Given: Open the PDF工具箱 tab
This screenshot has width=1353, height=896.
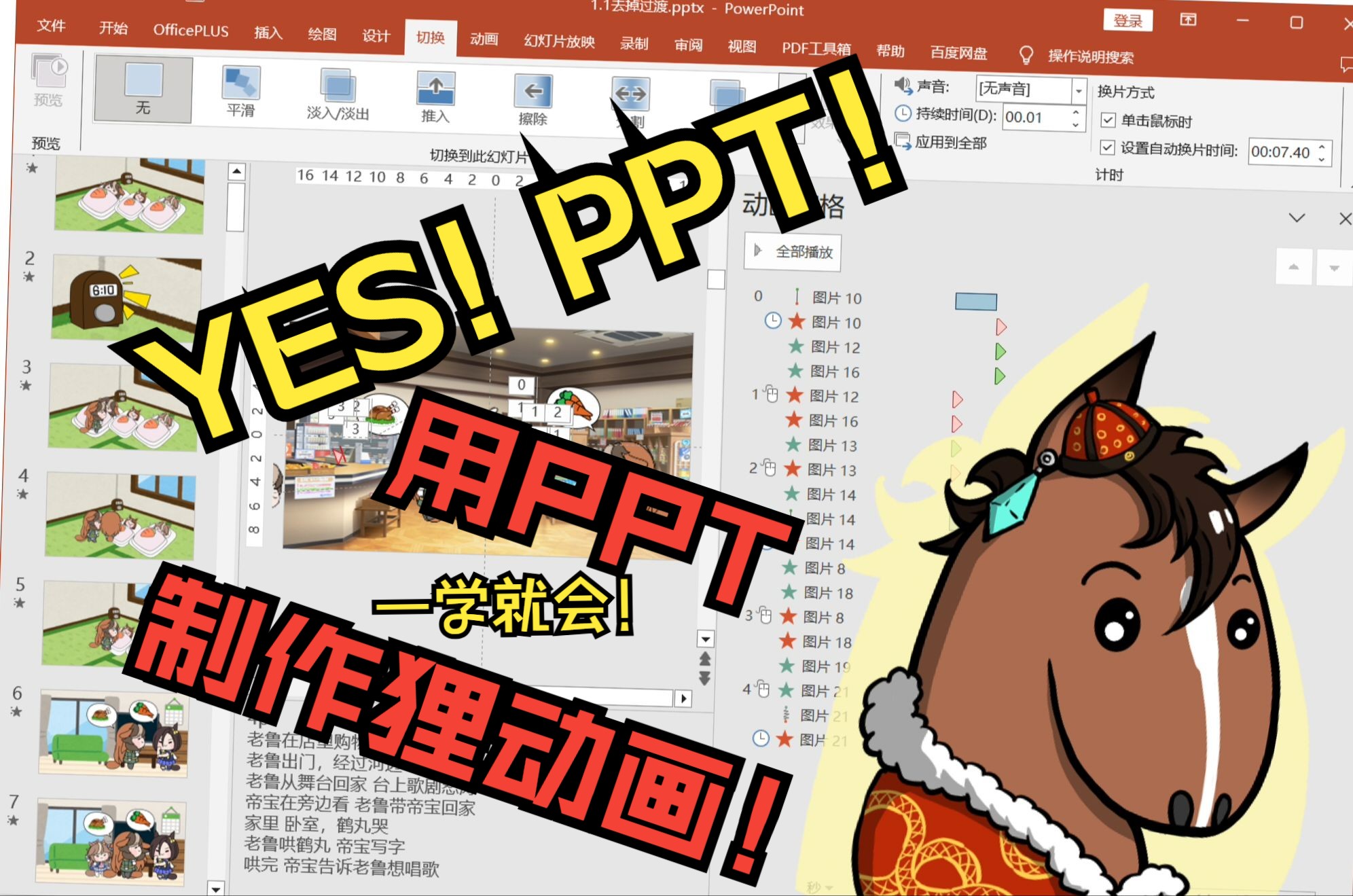Looking at the screenshot, I should (816, 48).
